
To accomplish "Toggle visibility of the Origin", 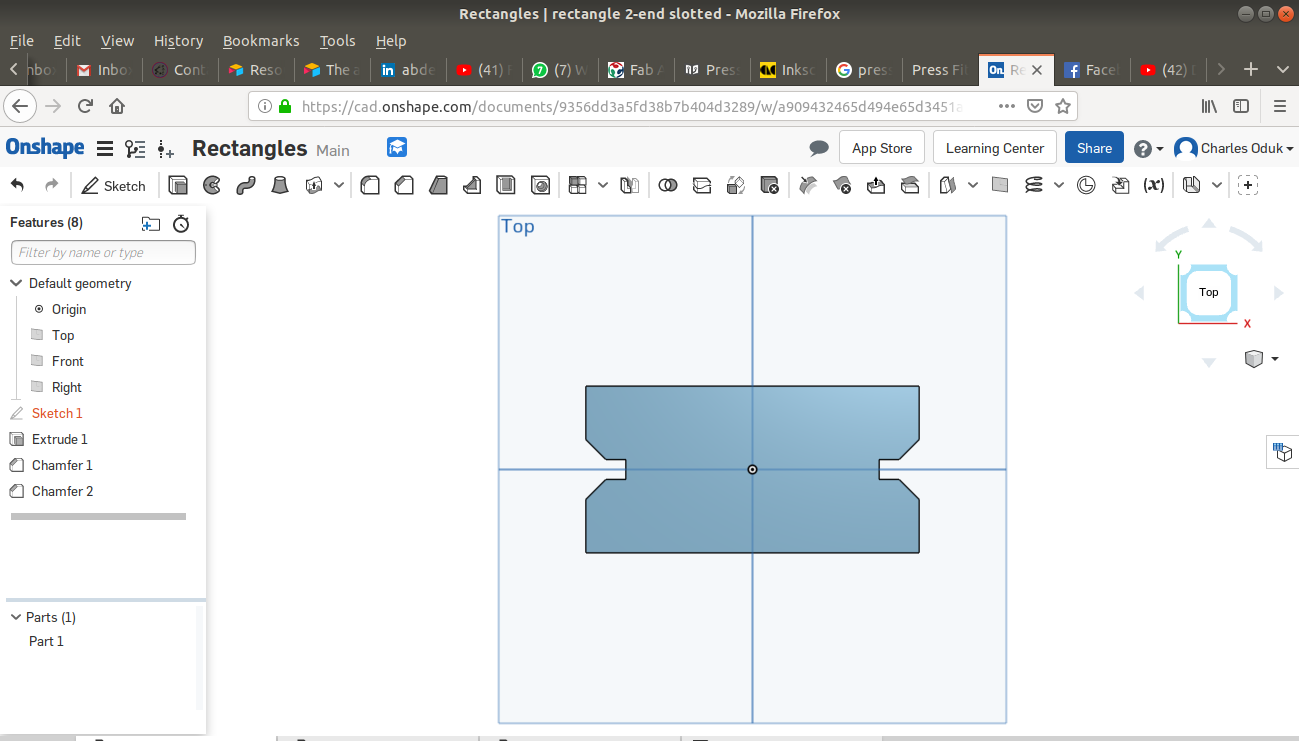I will click(x=39, y=309).
